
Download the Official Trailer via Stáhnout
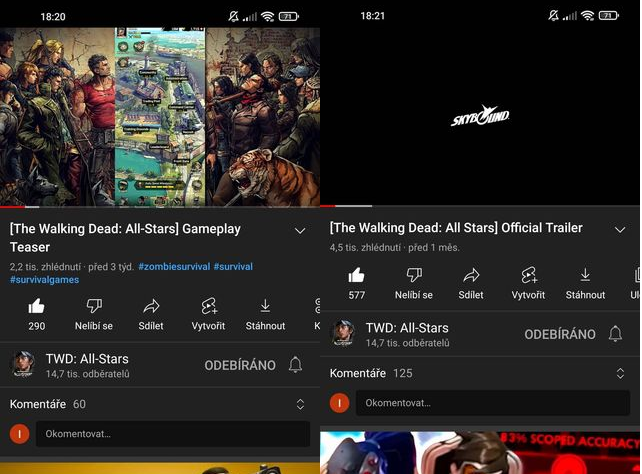[585, 276]
